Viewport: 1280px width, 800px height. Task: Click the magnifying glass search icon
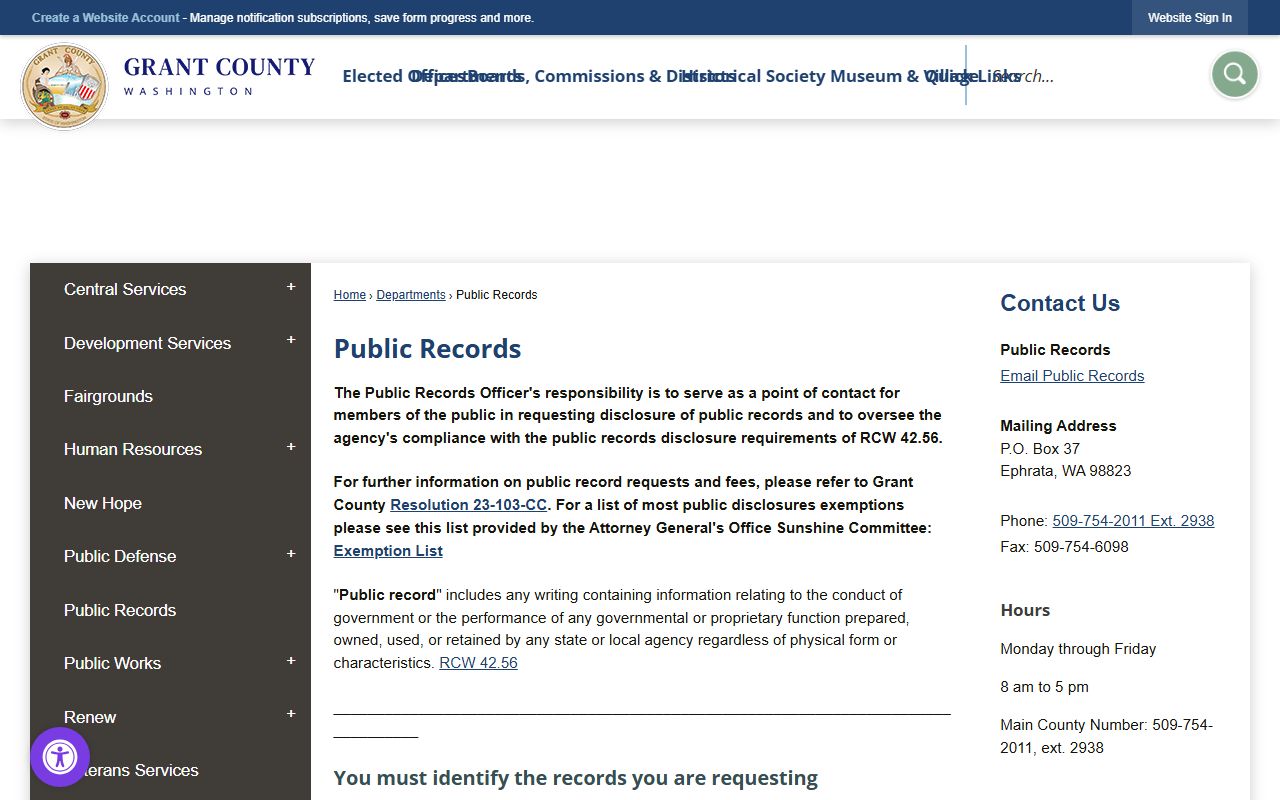(x=1234, y=75)
